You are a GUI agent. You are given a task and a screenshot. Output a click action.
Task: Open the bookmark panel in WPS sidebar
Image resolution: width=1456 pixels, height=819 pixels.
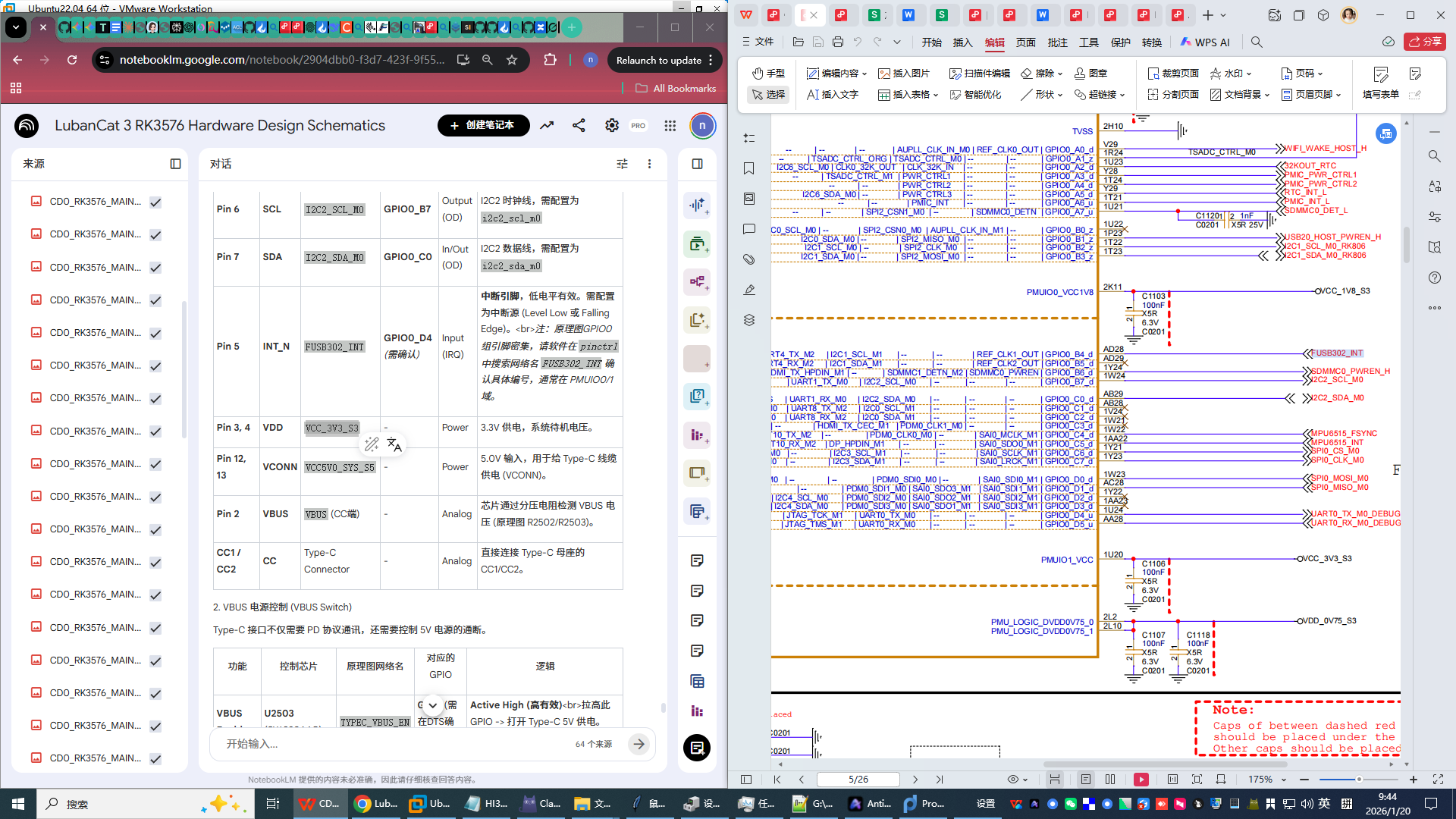tap(749, 168)
